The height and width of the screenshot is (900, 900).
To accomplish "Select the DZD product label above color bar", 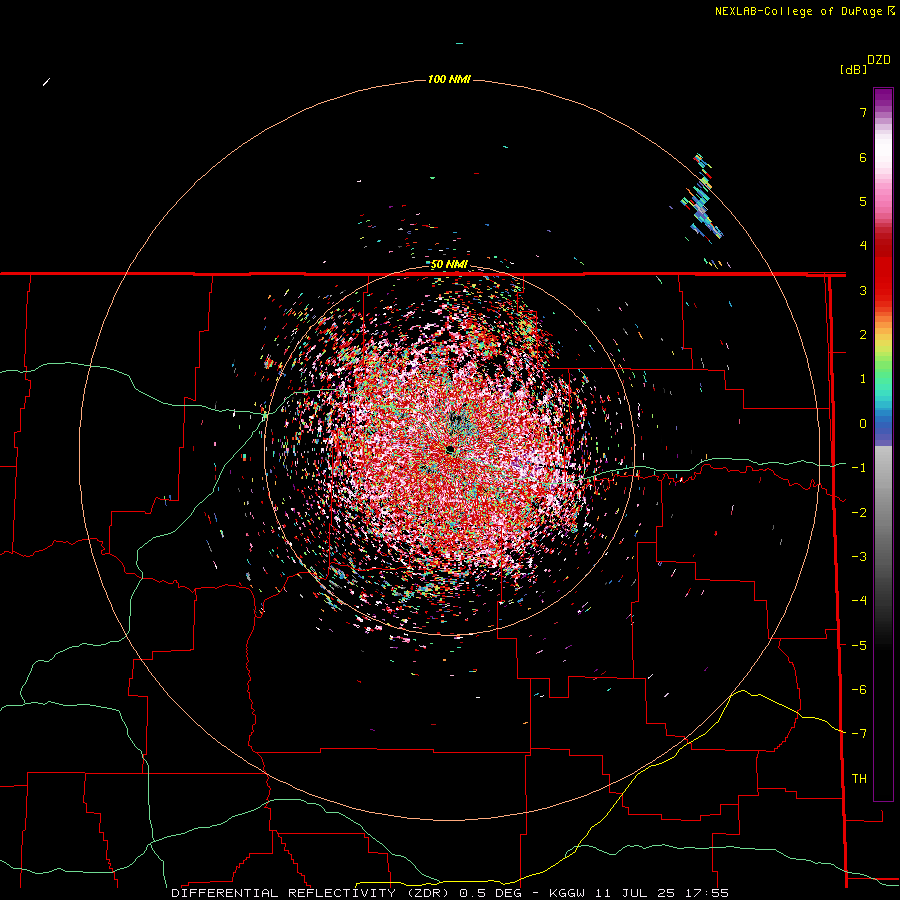I will point(879,60).
